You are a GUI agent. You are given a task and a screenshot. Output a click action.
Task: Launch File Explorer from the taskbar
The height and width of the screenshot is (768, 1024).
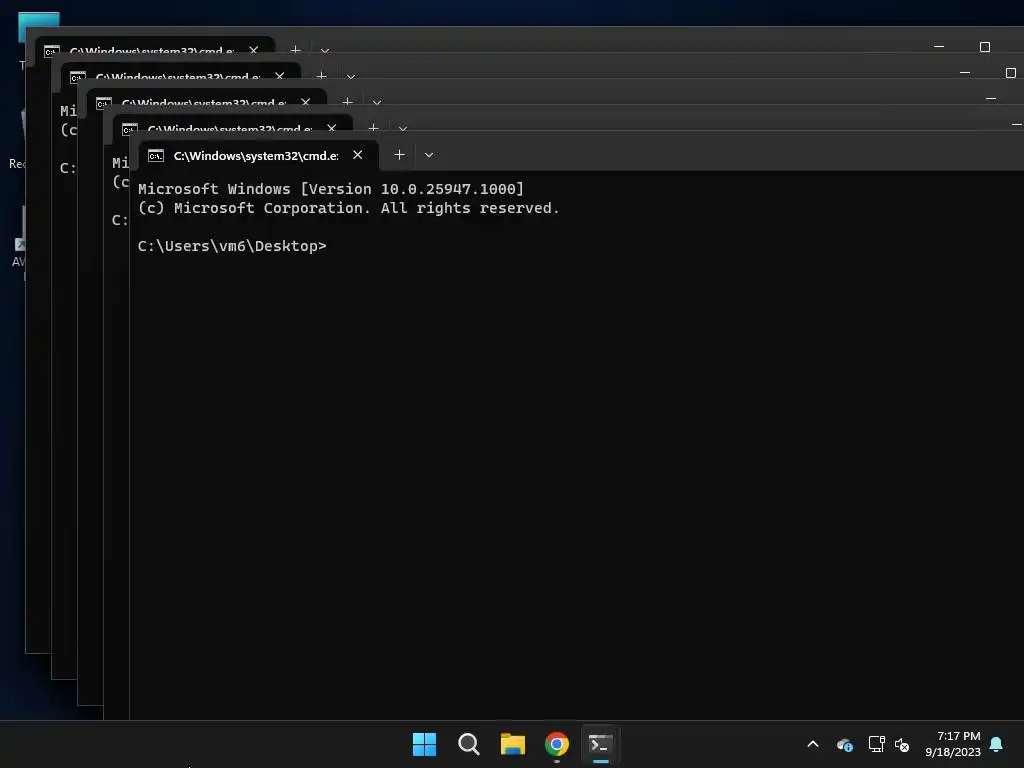tap(513, 744)
